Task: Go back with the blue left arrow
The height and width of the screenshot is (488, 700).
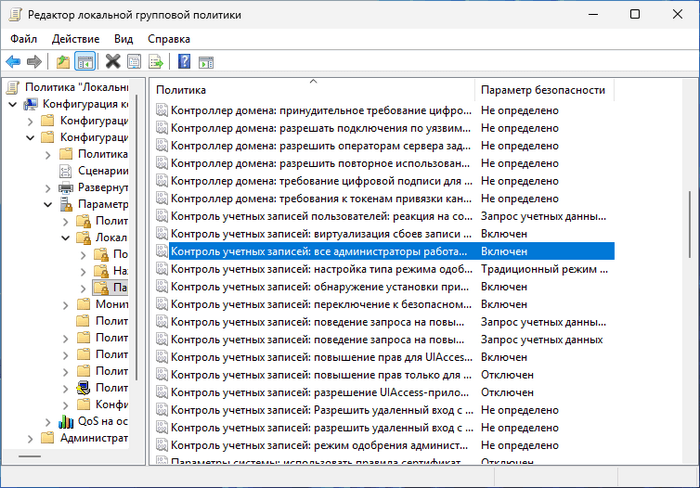Action: pos(13,62)
